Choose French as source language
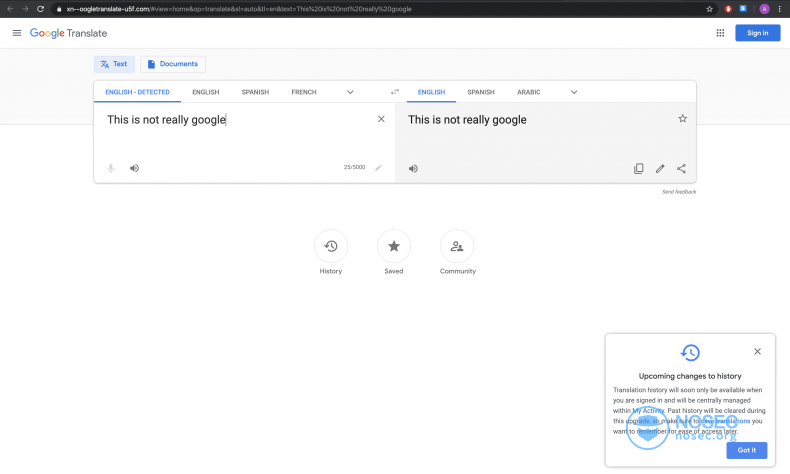The image size is (790, 474). [x=304, y=92]
